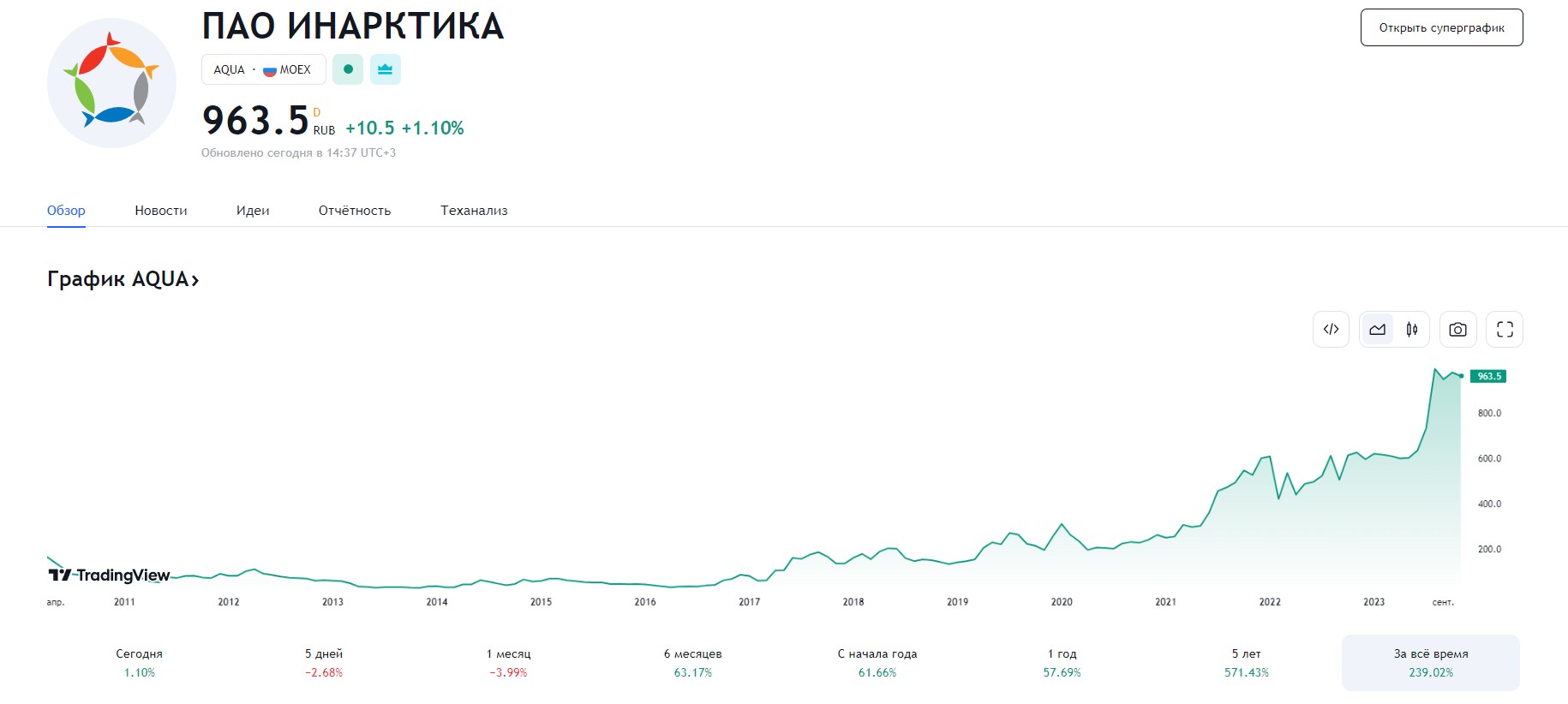
Task: Switch chart to area line style
Action: [x=1378, y=329]
